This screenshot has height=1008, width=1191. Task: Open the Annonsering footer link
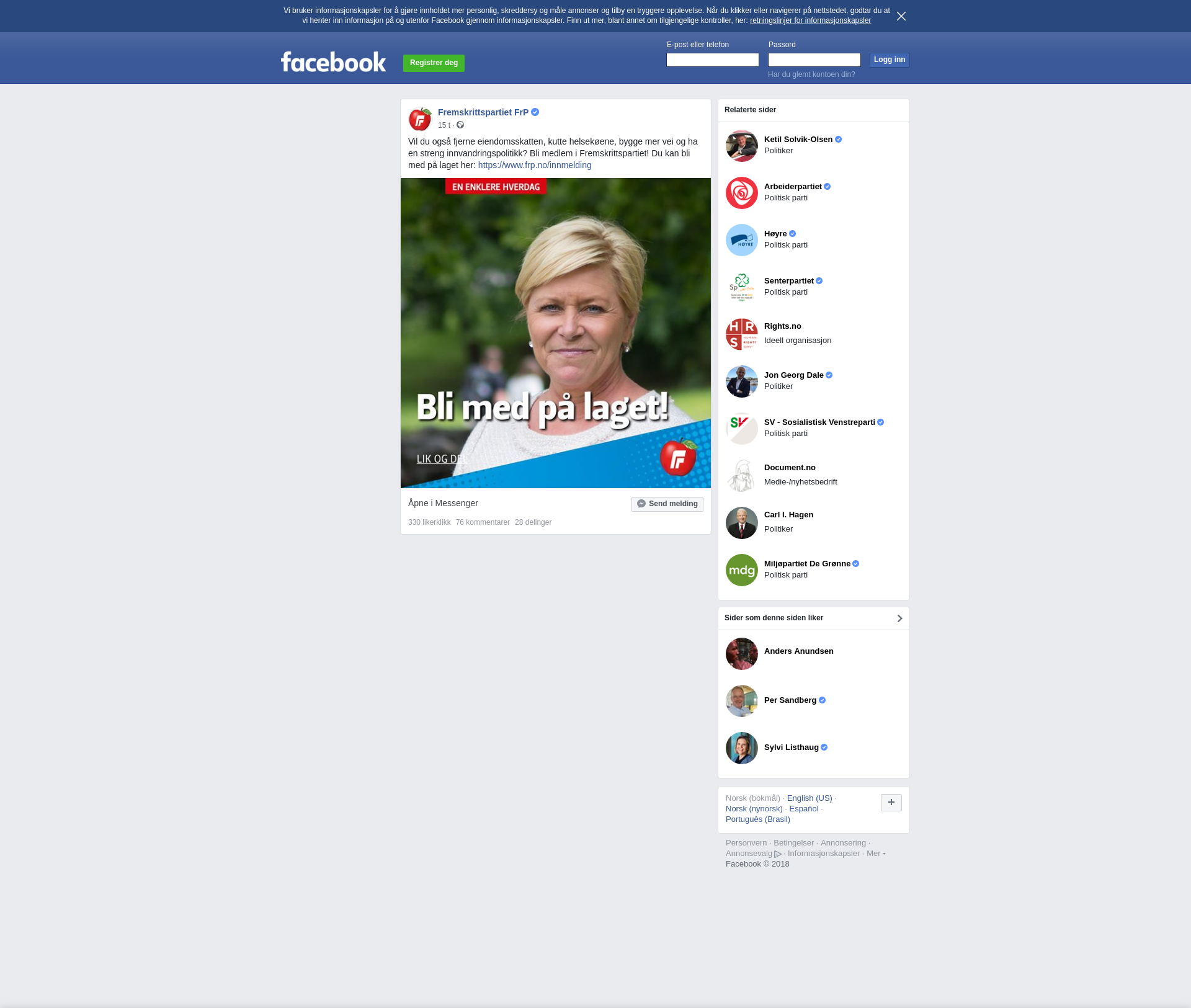pyautogui.click(x=843, y=843)
